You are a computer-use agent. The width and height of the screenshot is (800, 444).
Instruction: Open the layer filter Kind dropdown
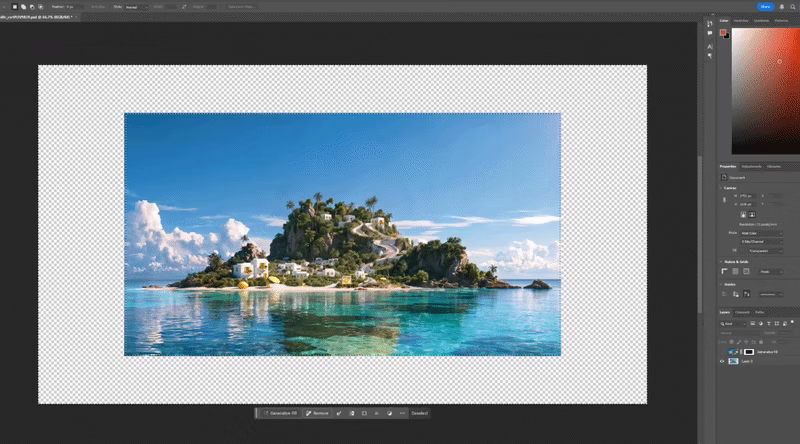coord(733,324)
